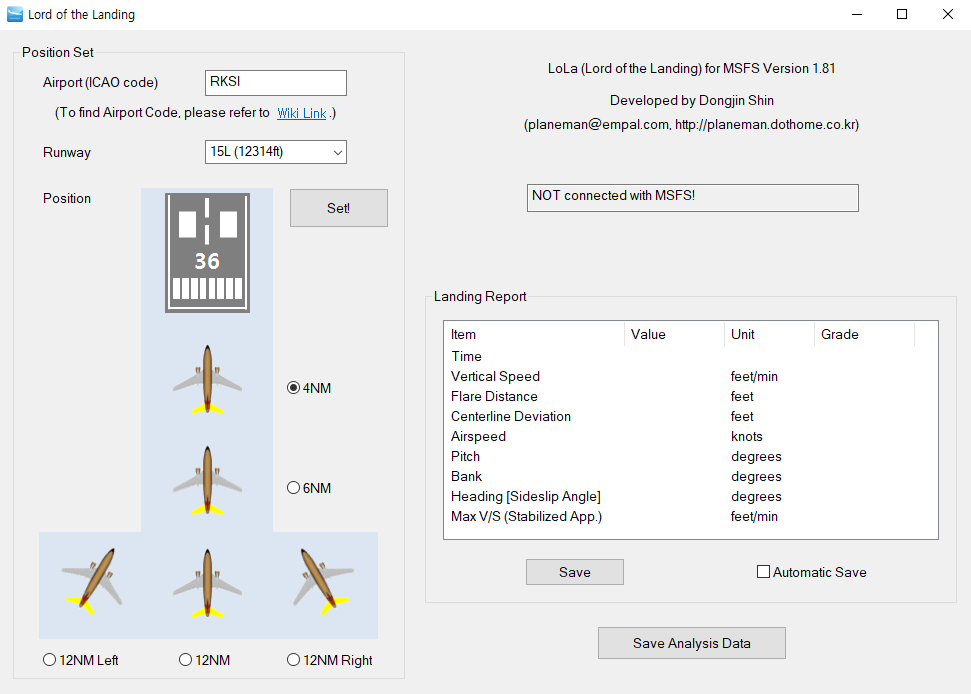Select the Heading [Sideslip Angle] row

click(690, 497)
